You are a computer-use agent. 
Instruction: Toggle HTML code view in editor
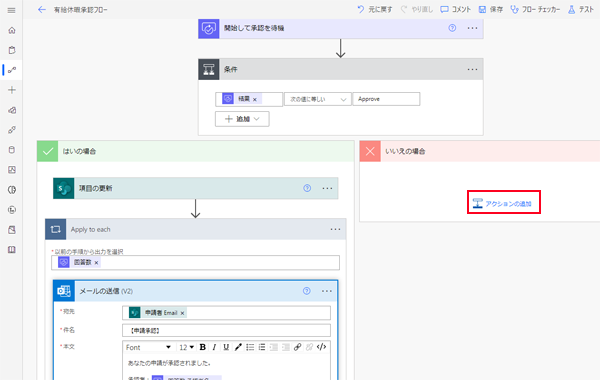pyautogui.click(x=321, y=347)
